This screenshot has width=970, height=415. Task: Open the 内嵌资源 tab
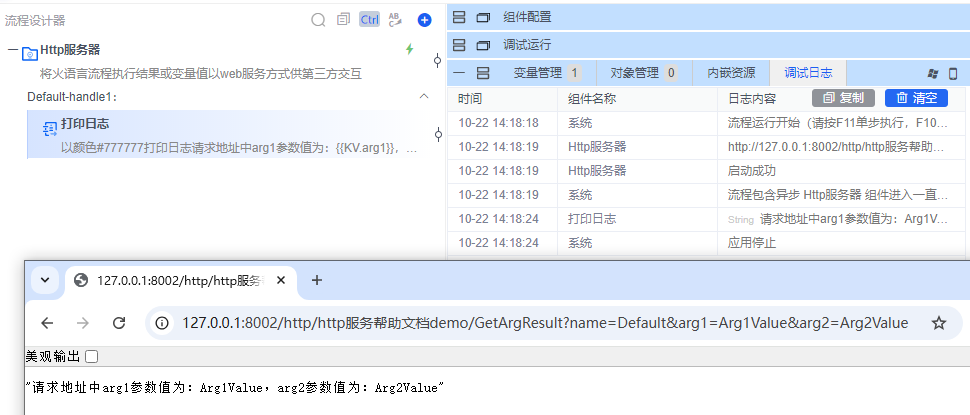coord(731,73)
